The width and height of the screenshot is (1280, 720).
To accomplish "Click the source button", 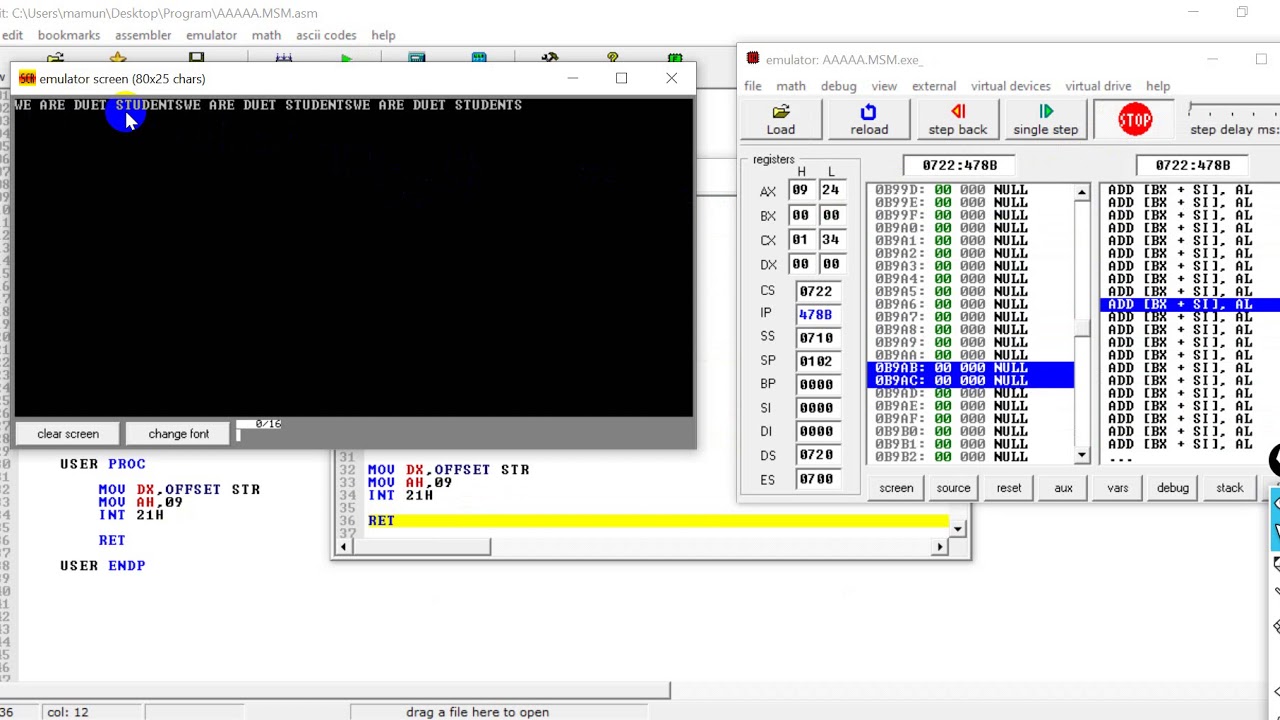I will 953,488.
